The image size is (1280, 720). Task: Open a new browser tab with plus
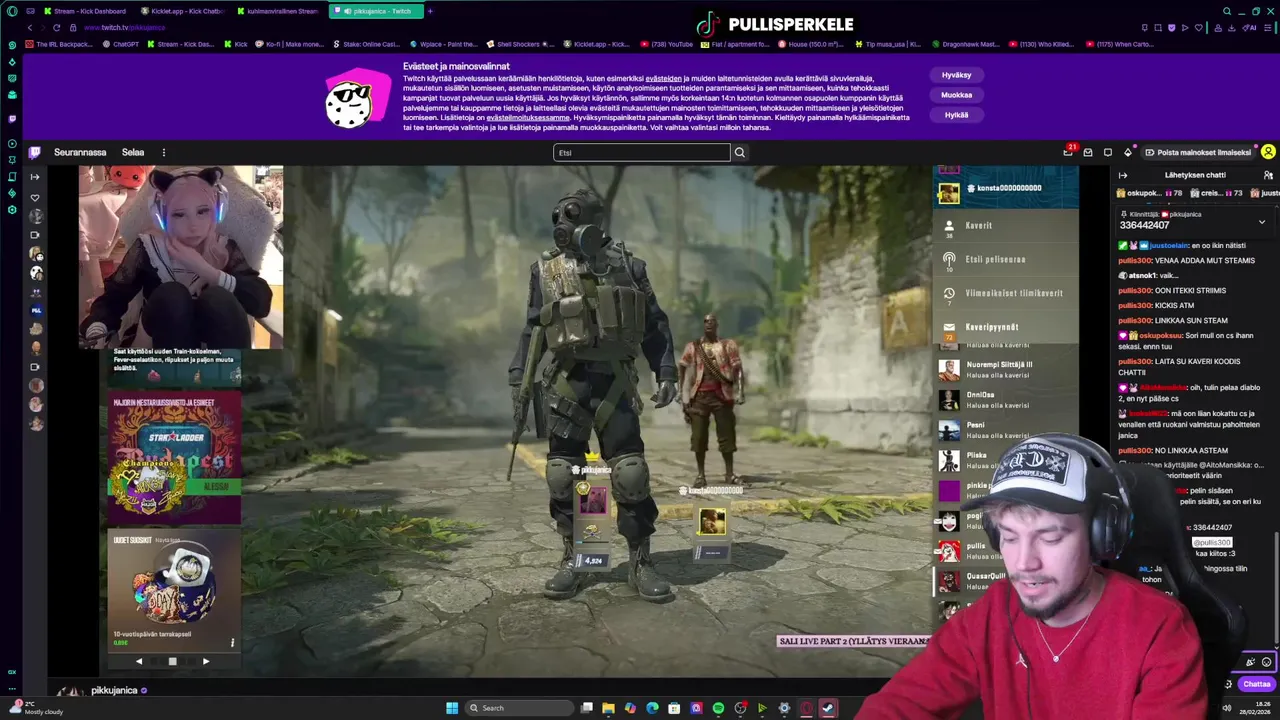(430, 11)
